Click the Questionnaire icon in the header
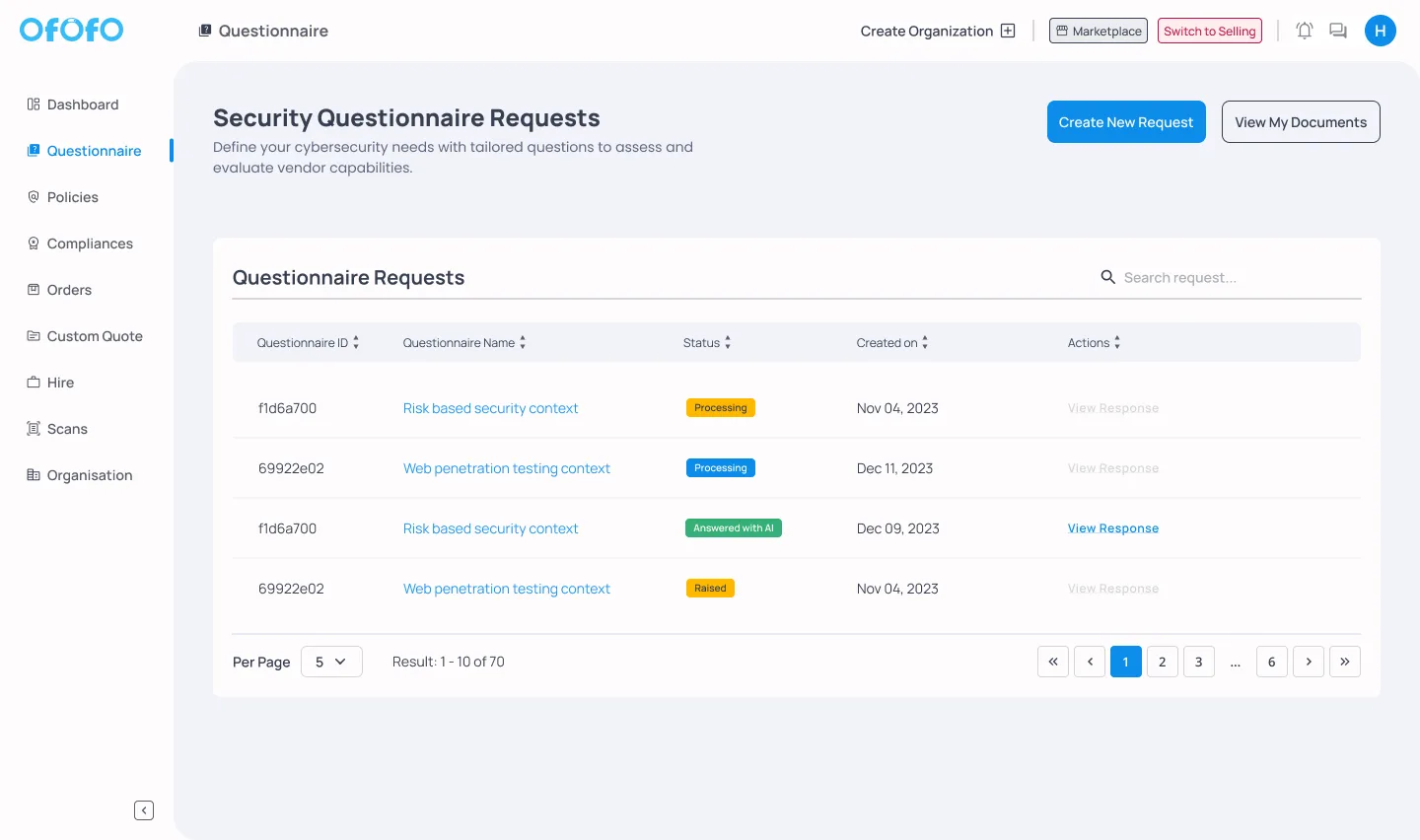 (x=205, y=31)
